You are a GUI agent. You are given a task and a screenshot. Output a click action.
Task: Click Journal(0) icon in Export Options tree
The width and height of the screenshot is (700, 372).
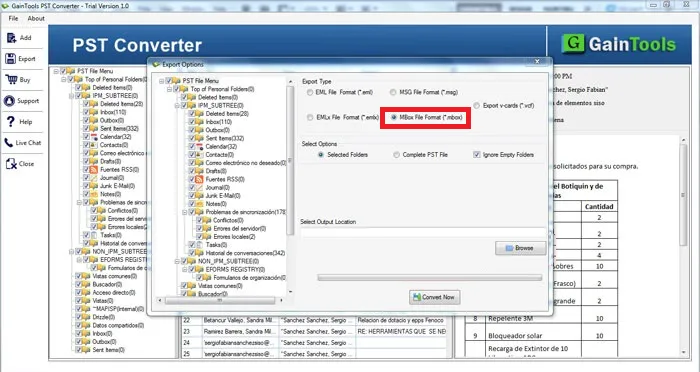(x=200, y=188)
